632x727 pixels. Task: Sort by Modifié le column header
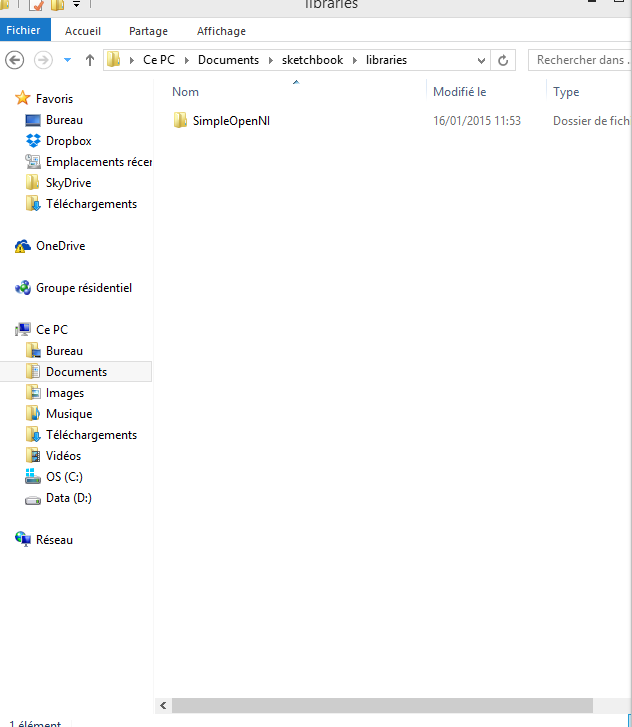tap(459, 92)
